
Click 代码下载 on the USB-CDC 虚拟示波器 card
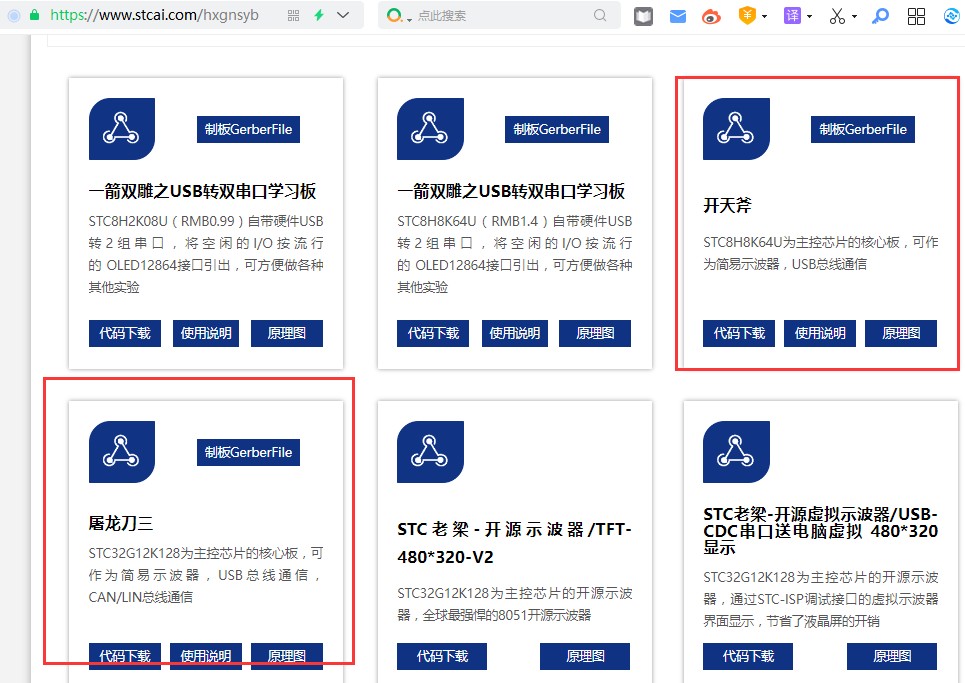[x=748, y=656]
